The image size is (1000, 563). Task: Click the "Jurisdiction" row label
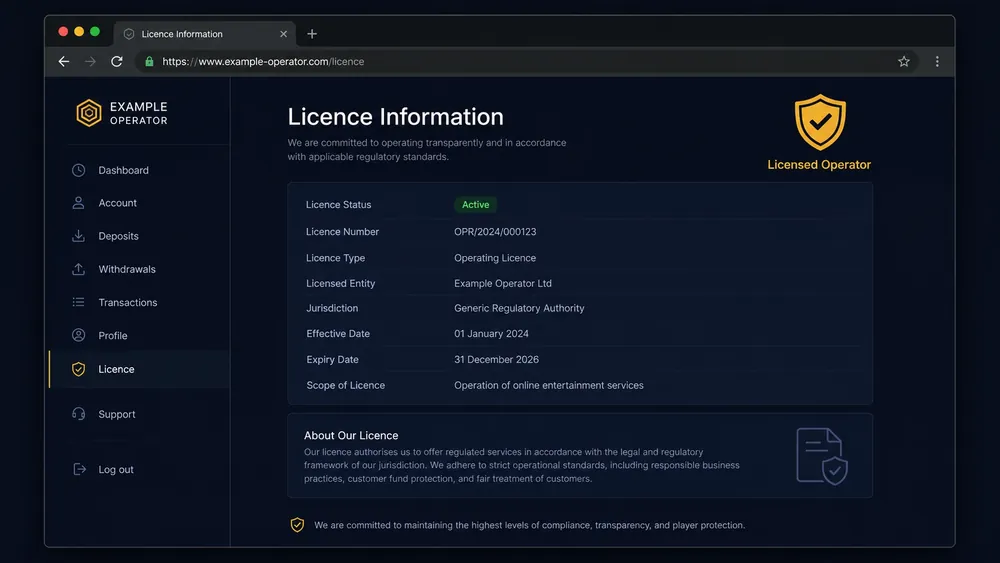tap(332, 308)
